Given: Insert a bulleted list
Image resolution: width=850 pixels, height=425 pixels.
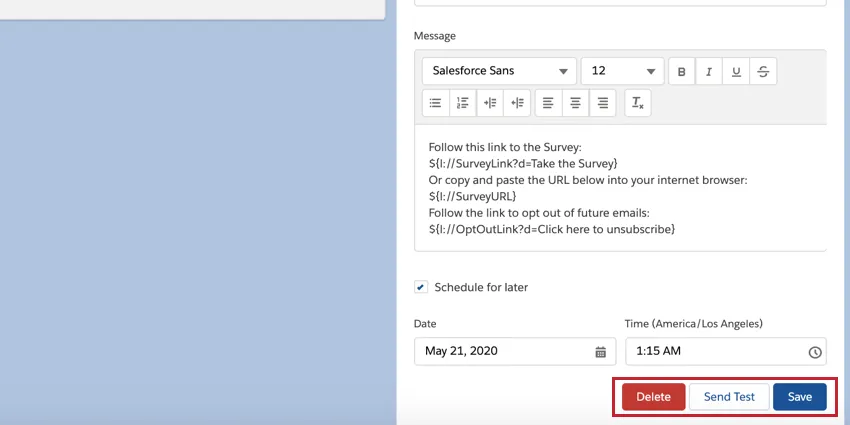Looking at the screenshot, I should coord(435,102).
